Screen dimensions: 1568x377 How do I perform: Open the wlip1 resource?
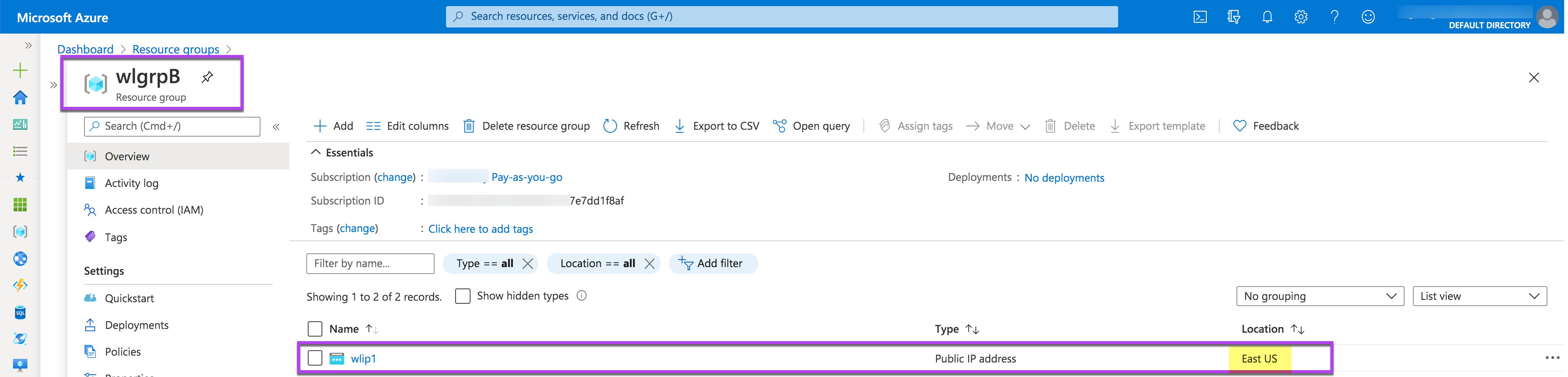(x=364, y=359)
